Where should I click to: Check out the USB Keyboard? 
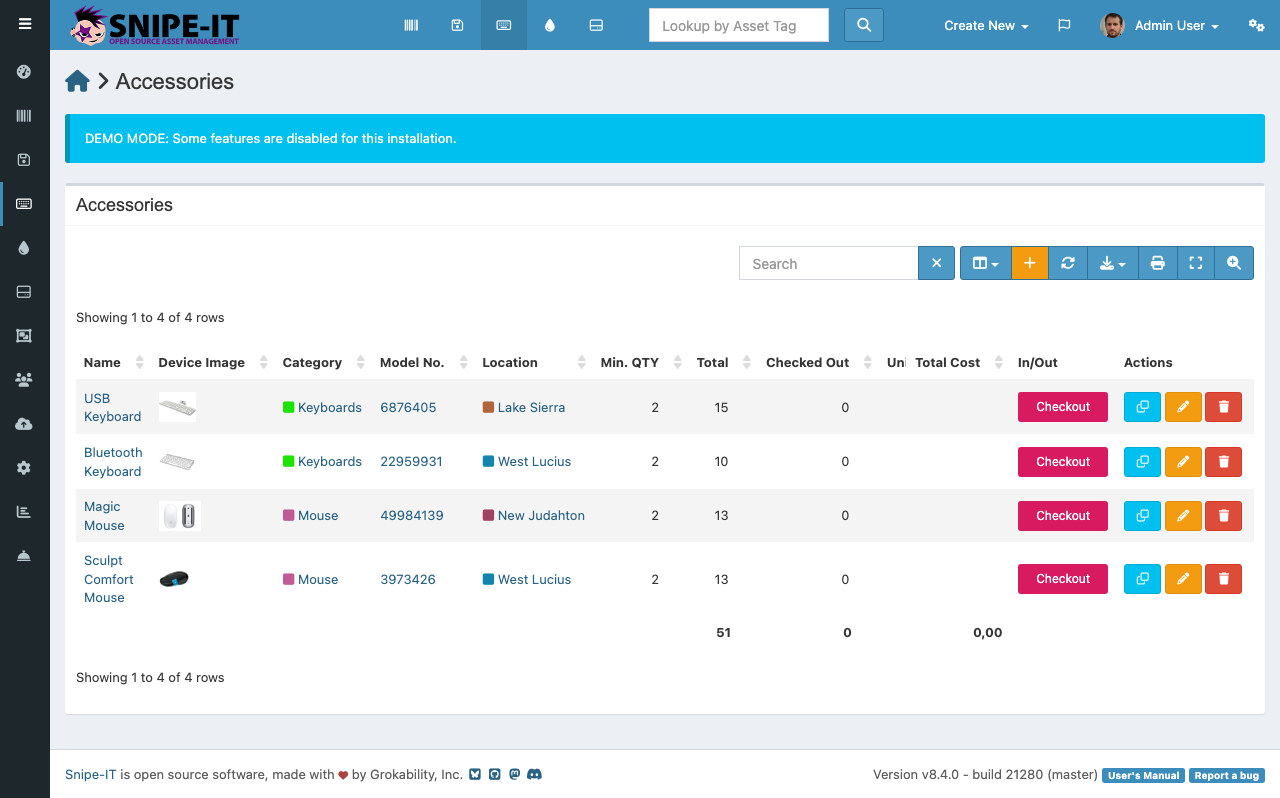1063,407
